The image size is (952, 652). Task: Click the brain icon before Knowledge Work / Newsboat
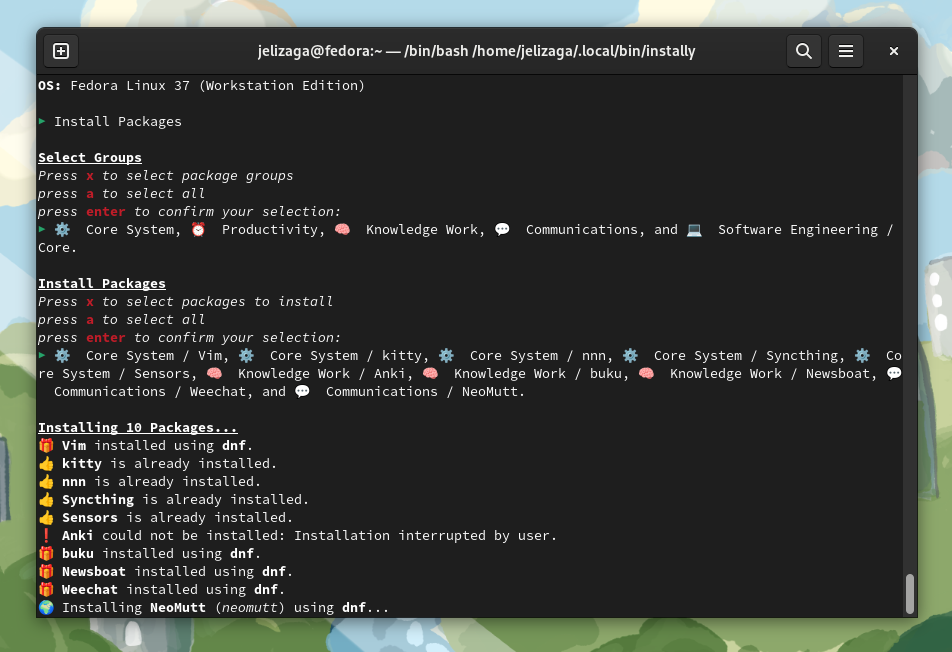coord(647,373)
